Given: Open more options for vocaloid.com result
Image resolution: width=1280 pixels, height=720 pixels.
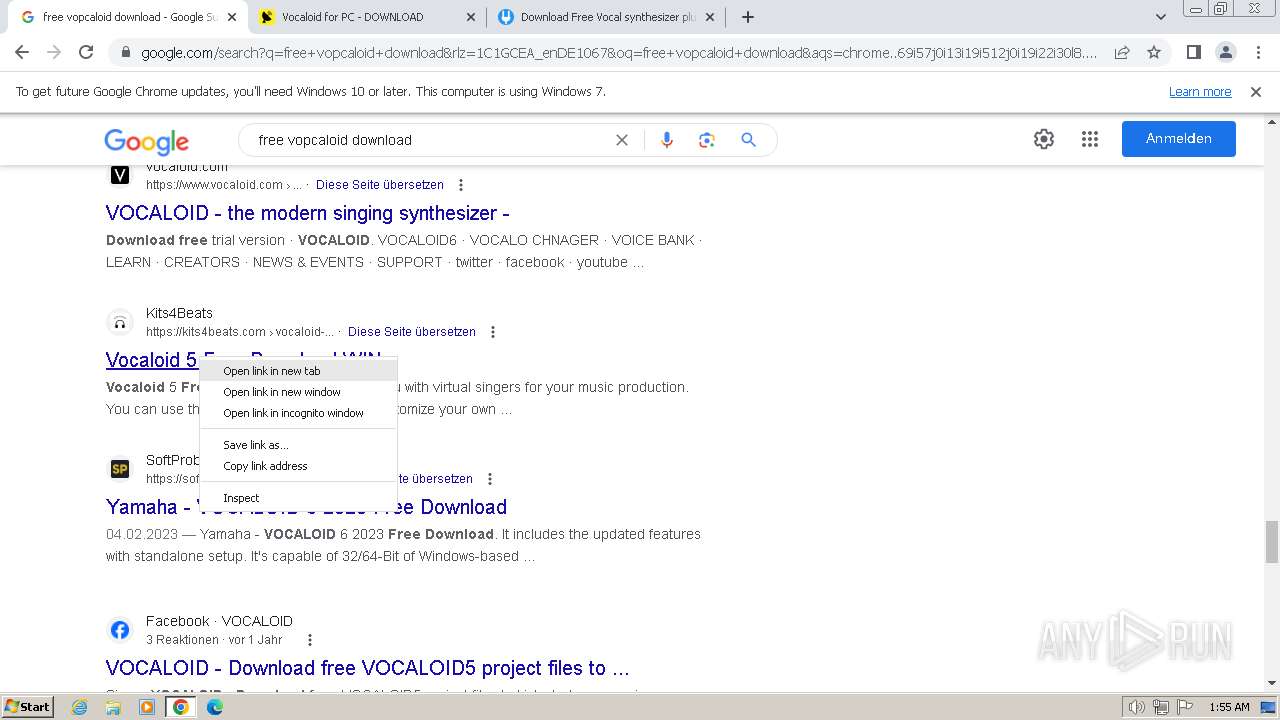Looking at the screenshot, I should [x=461, y=185].
